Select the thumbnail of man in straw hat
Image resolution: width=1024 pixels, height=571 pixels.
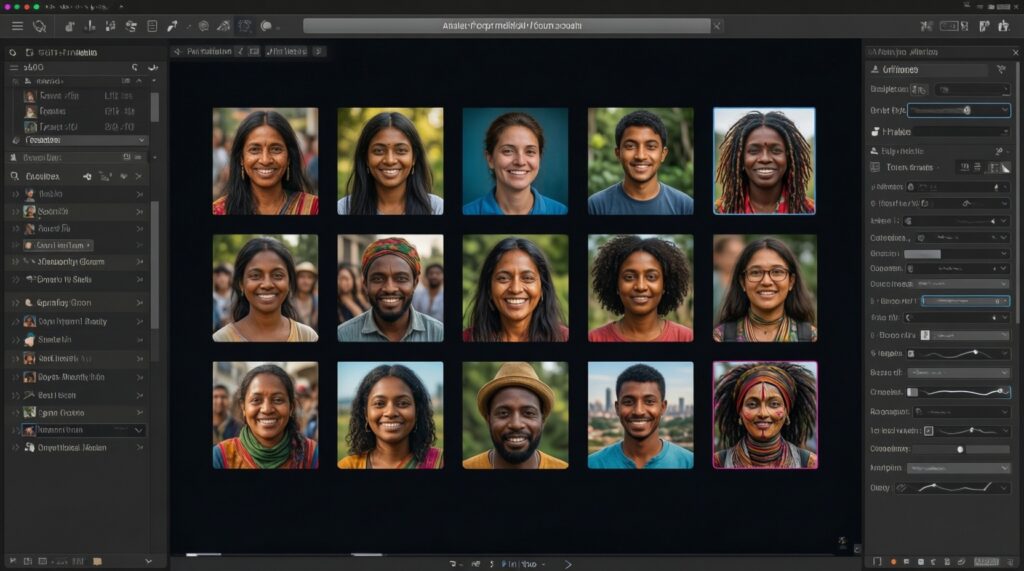[x=515, y=415]
